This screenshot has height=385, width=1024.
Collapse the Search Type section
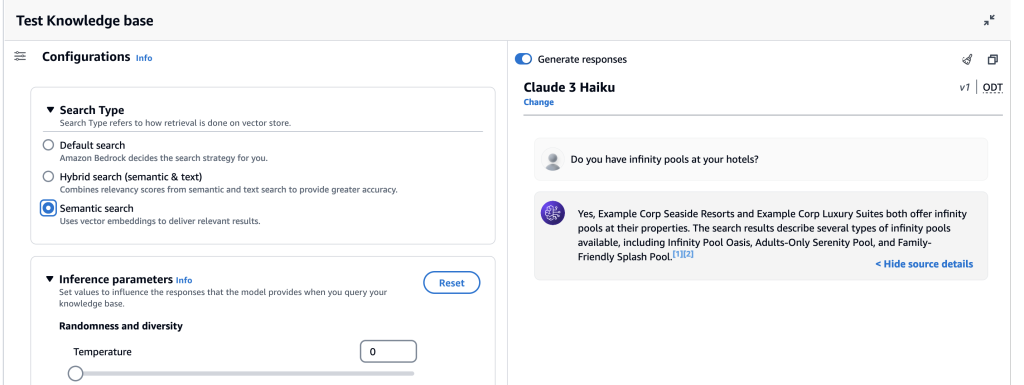pos(50,110)
